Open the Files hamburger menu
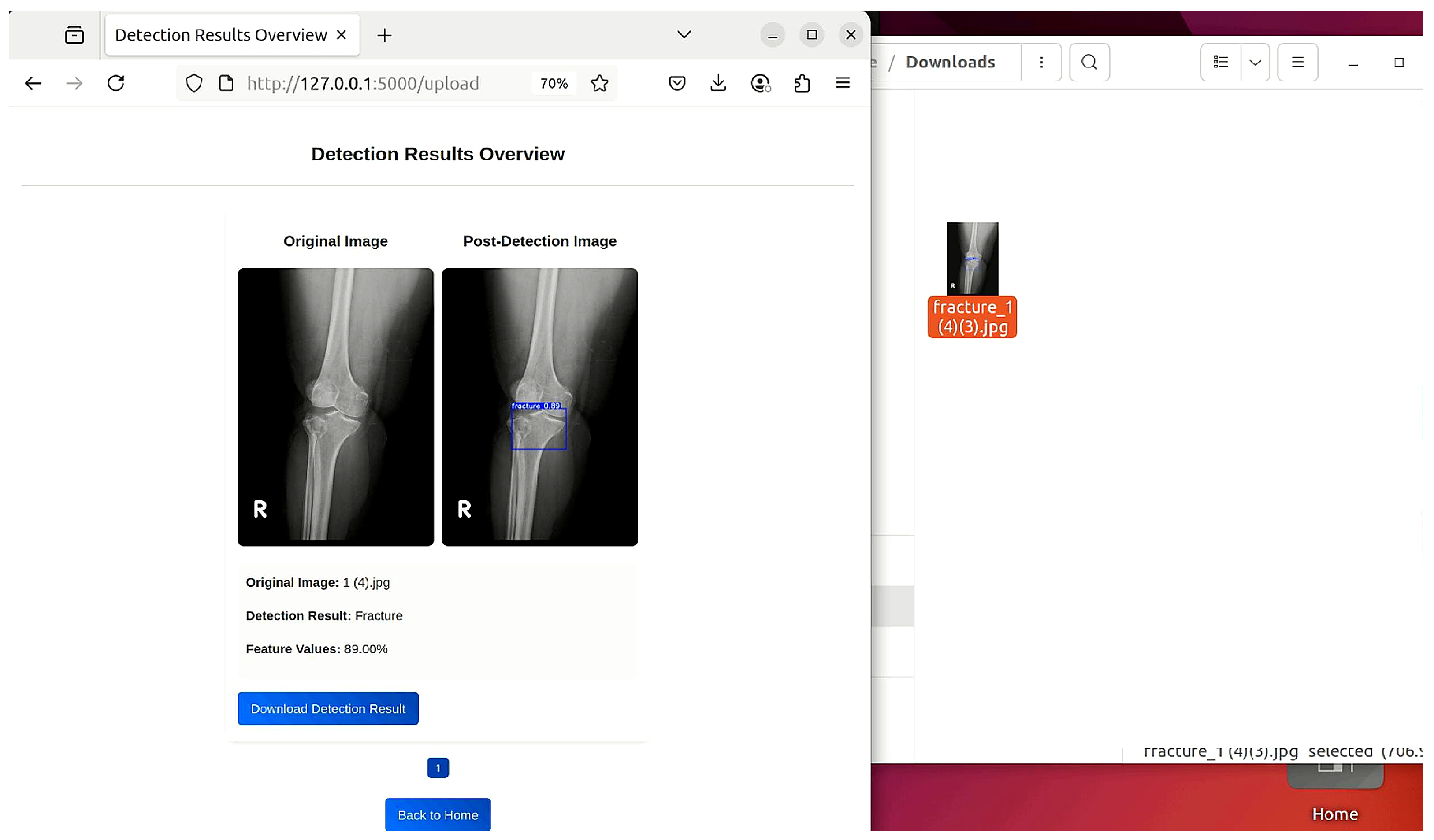The height and width of the screenshot is (840, 1434). [1298, 62]
